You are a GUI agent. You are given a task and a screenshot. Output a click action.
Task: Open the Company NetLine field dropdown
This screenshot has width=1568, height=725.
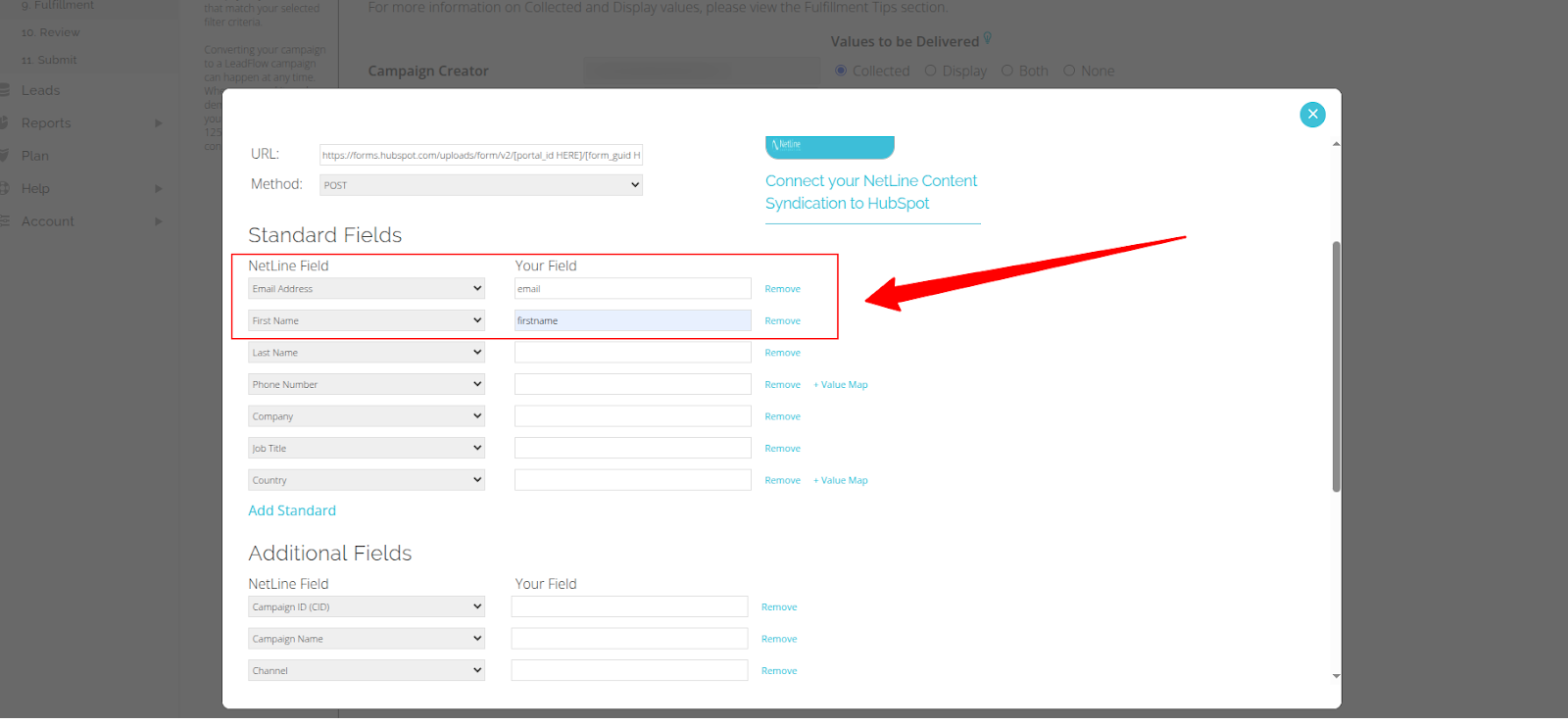[367, 416]
